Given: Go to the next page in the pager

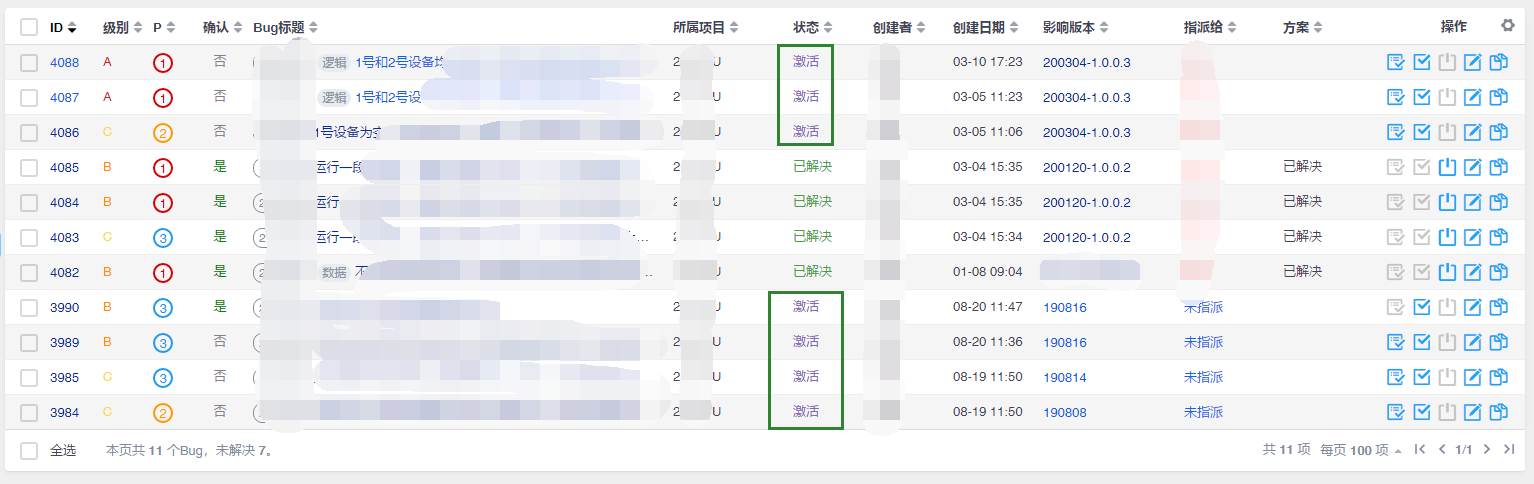Looking at the screenshot, I should [1487, 450].
